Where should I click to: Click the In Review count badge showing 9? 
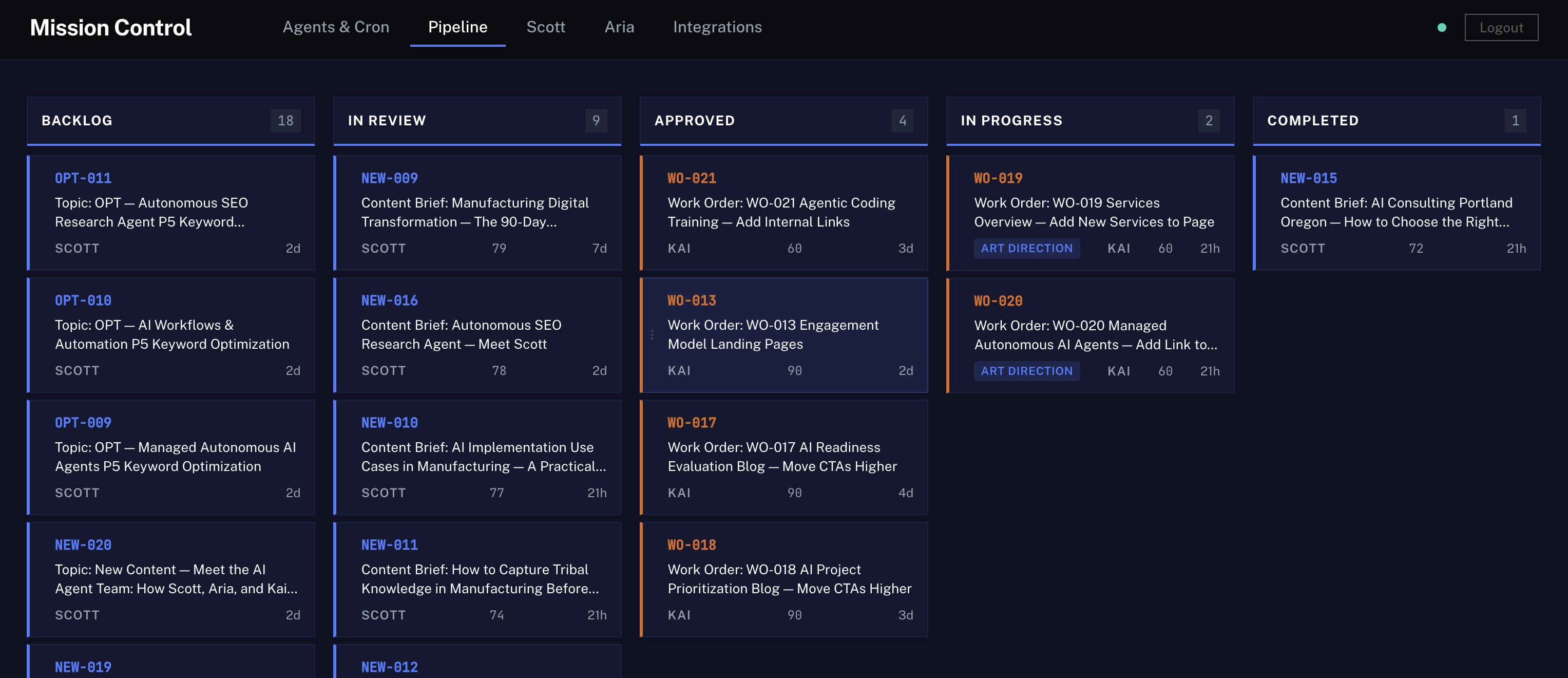pos(596,121)
